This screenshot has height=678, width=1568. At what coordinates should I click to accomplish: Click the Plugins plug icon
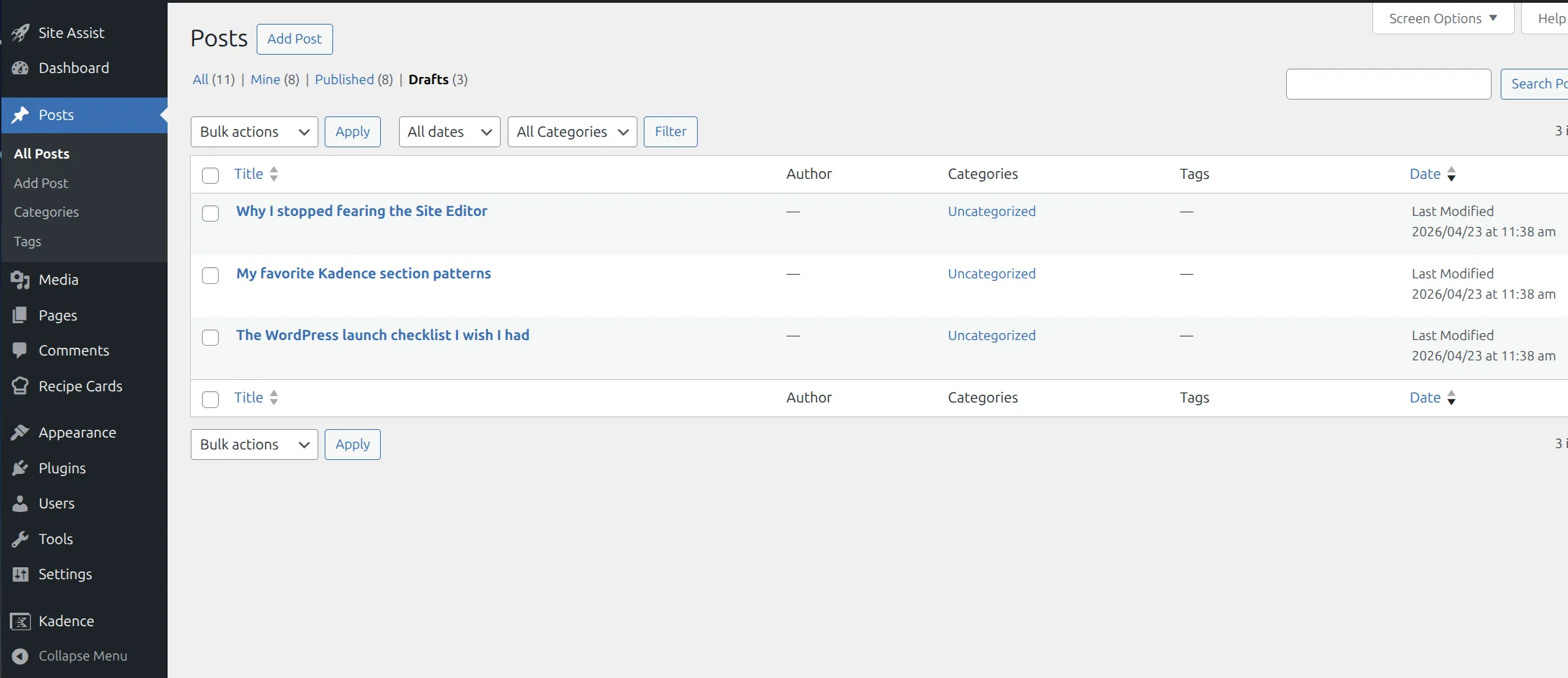(20, 468)
